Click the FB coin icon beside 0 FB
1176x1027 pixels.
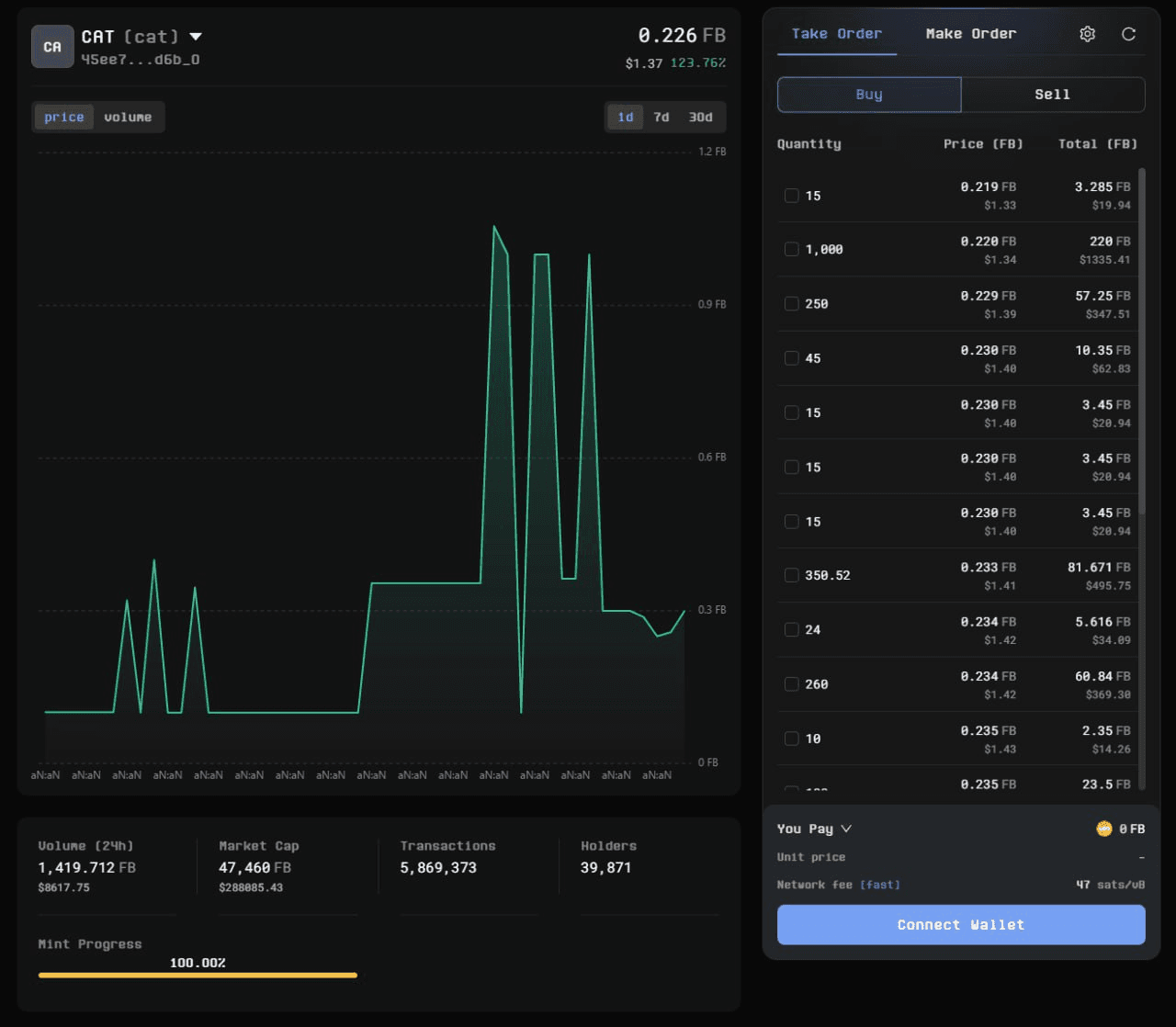click(x=1104, y=829)
